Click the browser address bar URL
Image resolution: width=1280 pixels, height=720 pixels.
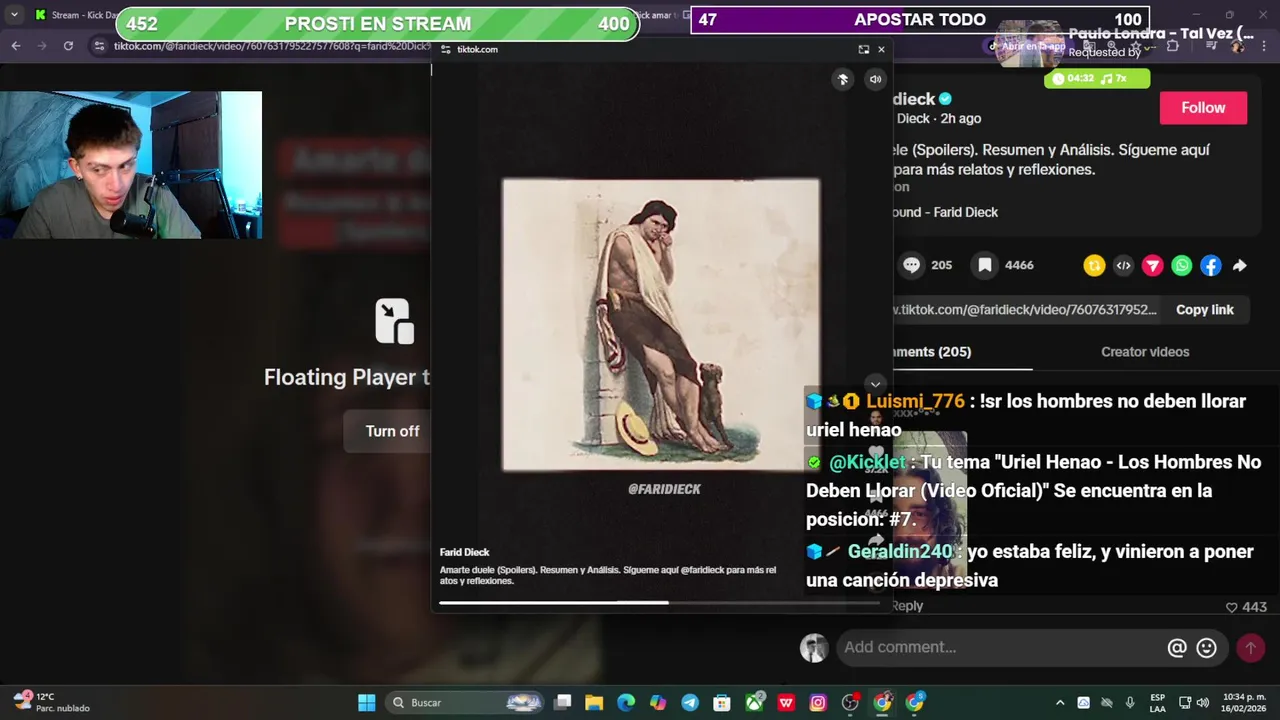[272, 46]
